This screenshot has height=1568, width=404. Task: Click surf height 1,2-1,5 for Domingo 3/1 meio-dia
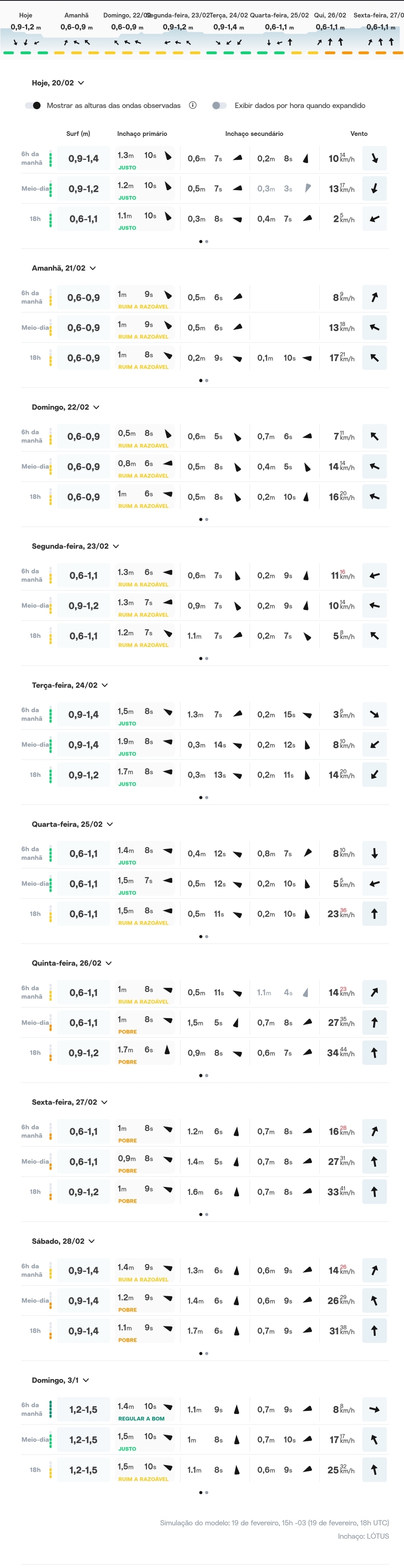click(83, 1440)
